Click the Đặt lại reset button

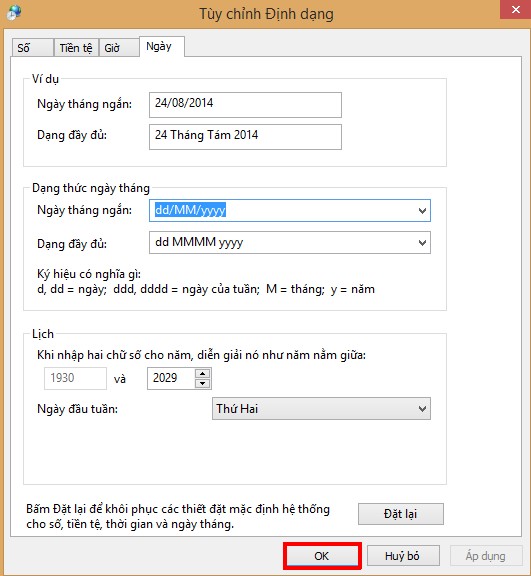401,514
